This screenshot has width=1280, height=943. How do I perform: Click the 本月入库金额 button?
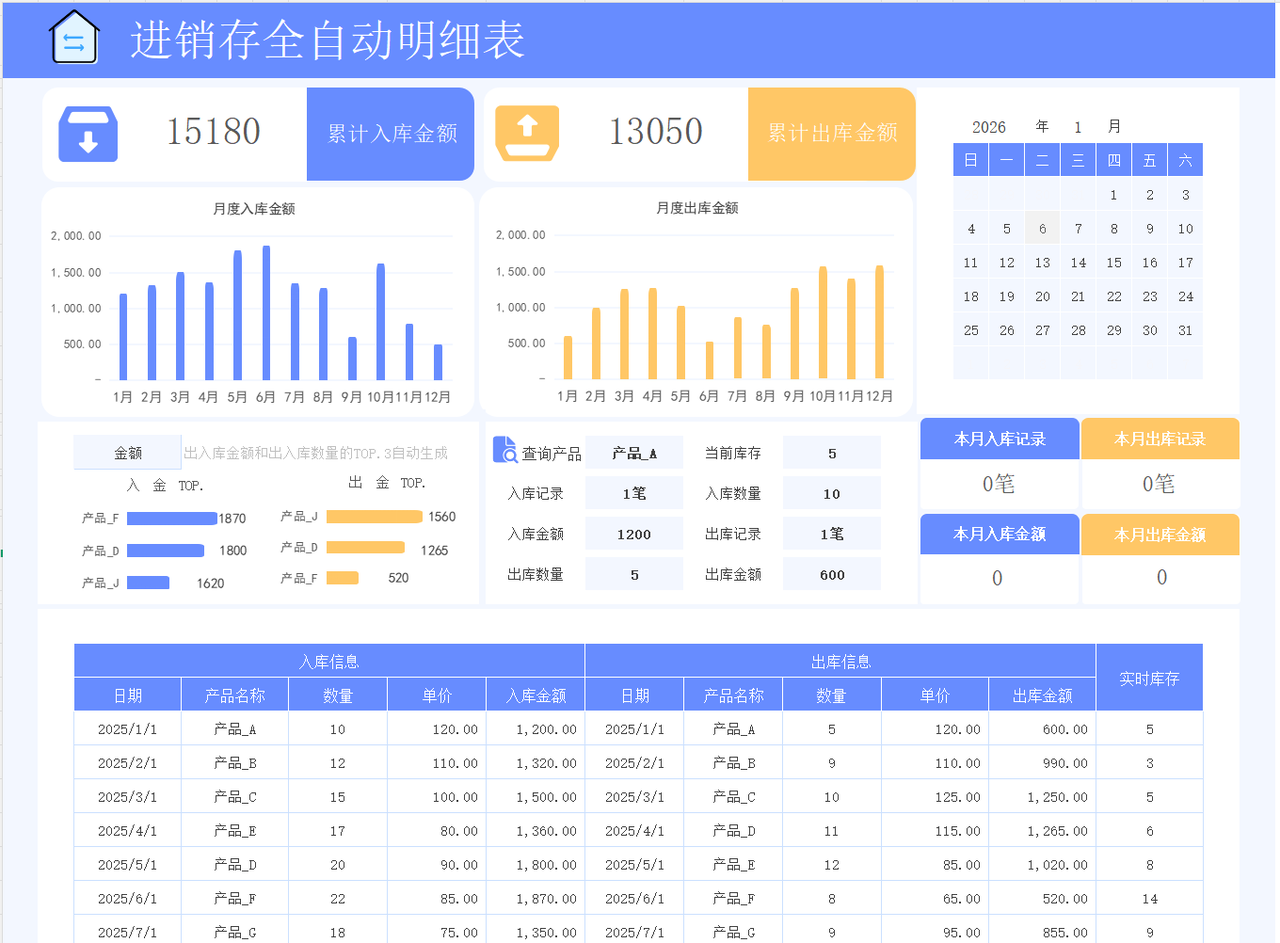coord(999,534)
